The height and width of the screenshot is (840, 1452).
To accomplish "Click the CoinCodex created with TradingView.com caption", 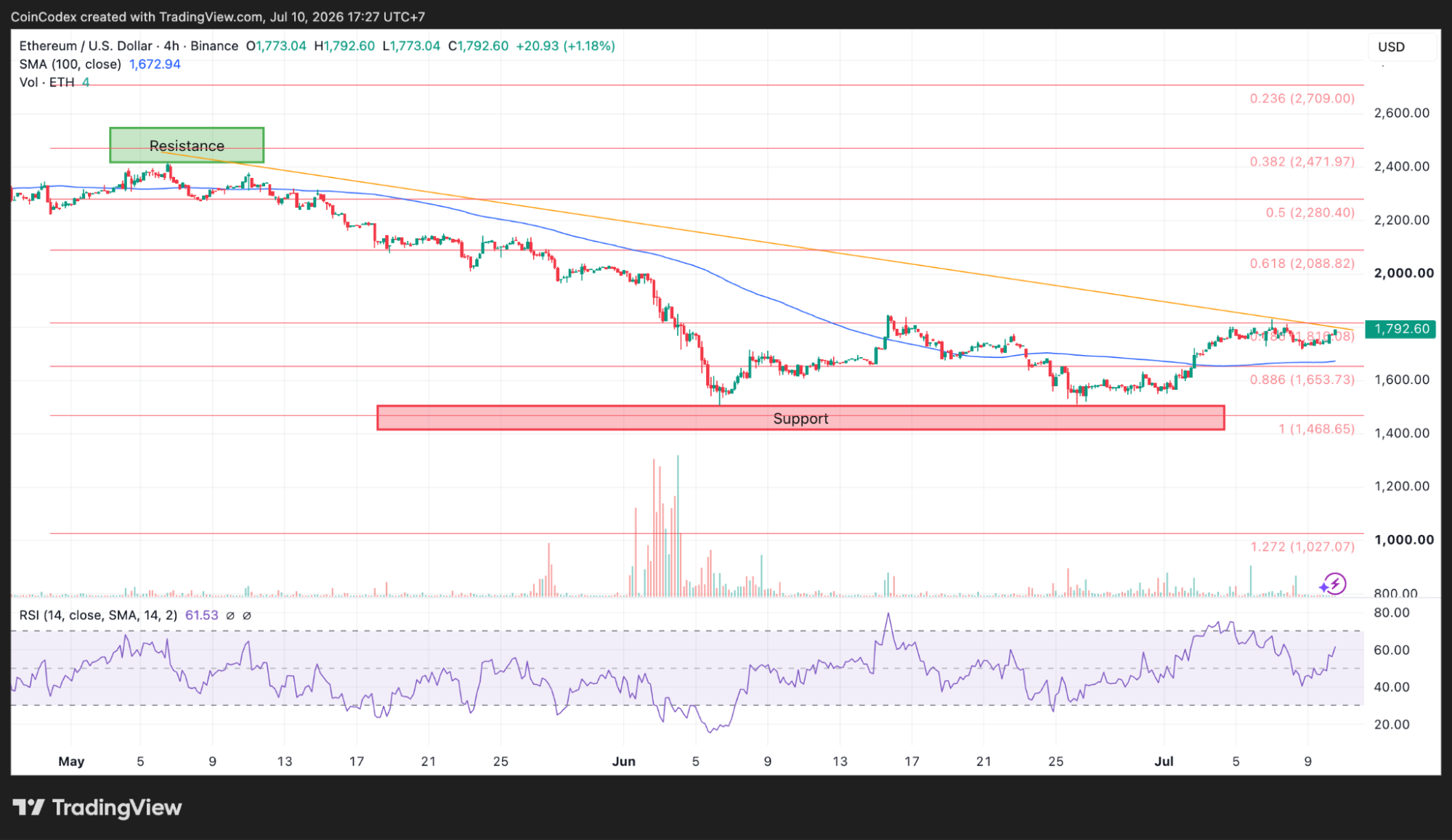I will [x=218, y=16].
